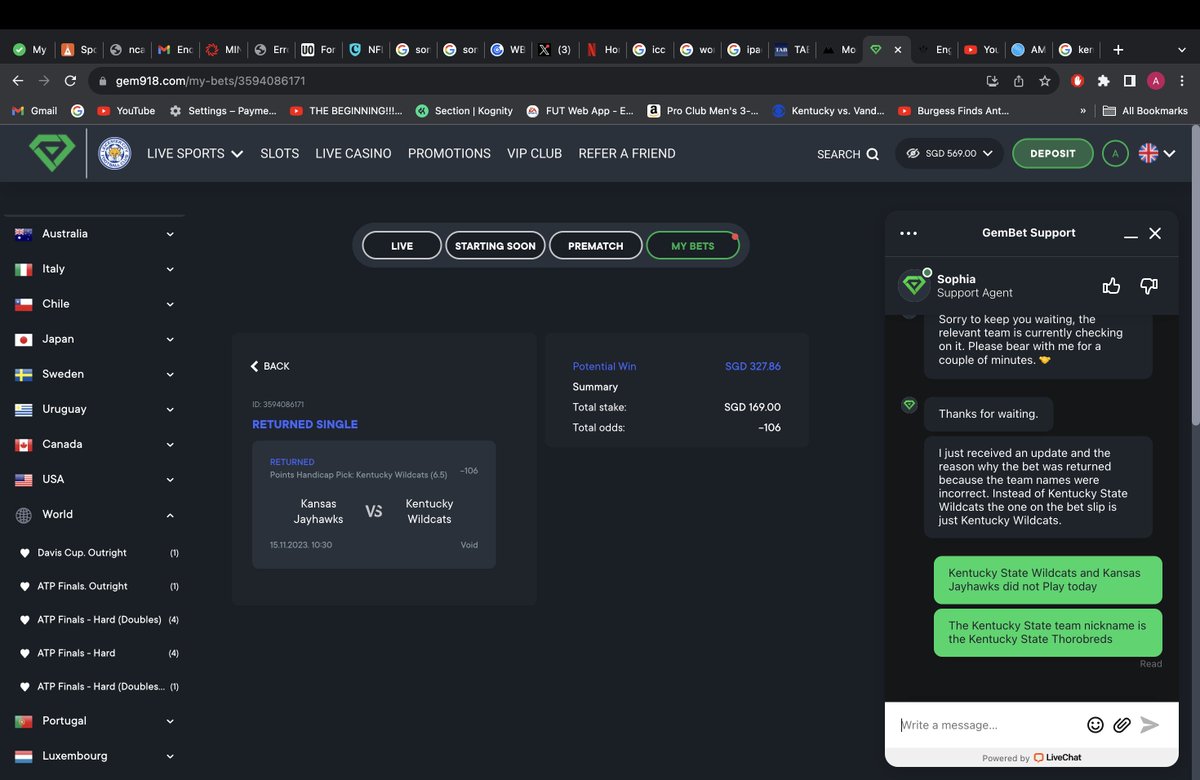The height and width of the screenshot is (780, 1200).
Task: Open emoji picker in chat
Action: click(x=1095, y=725)
